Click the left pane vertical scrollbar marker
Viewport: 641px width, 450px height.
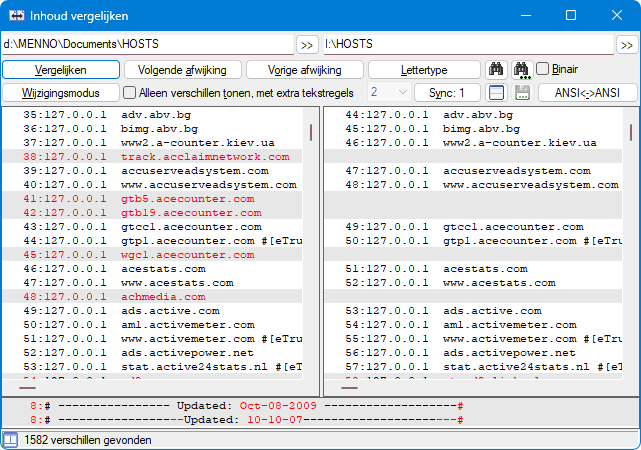(x=311, y=132)
